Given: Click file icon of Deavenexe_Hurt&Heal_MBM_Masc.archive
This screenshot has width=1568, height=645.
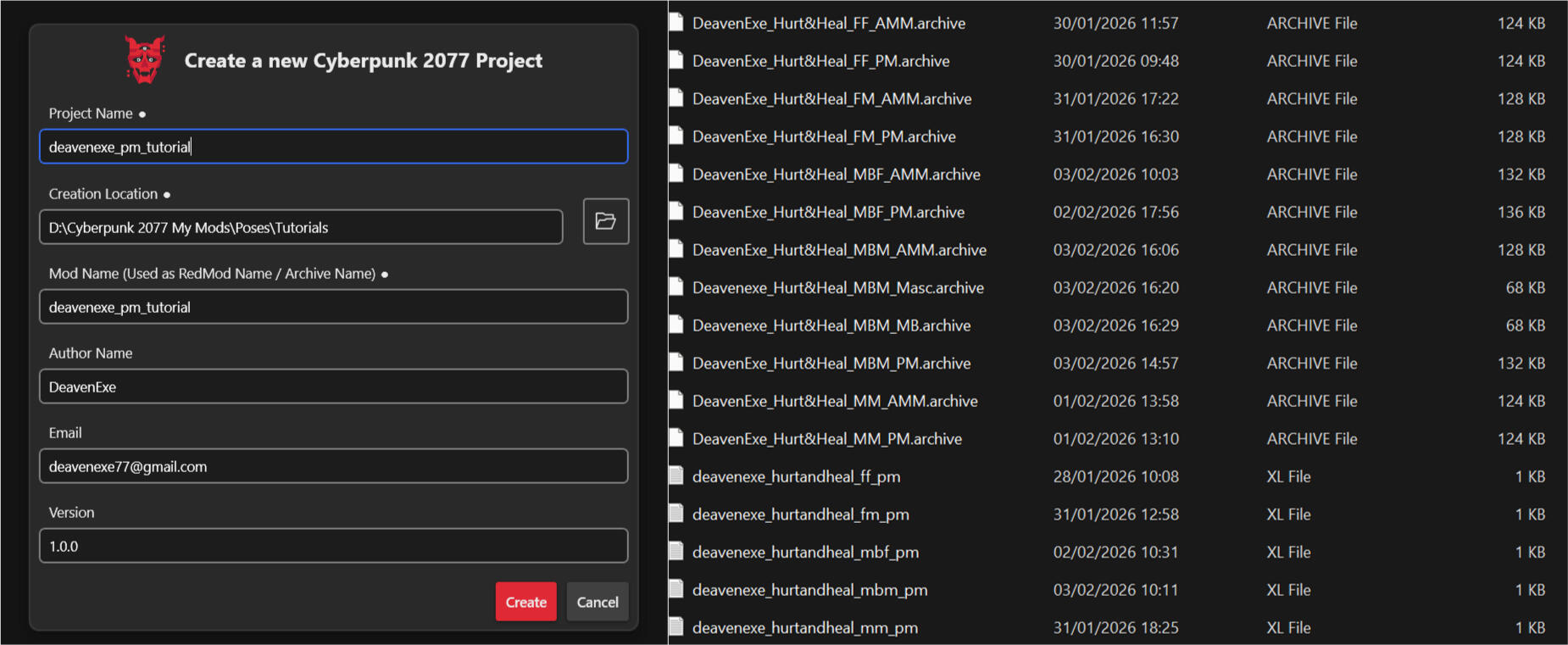Looking at the screenshot, I should (x=676, y=287).
